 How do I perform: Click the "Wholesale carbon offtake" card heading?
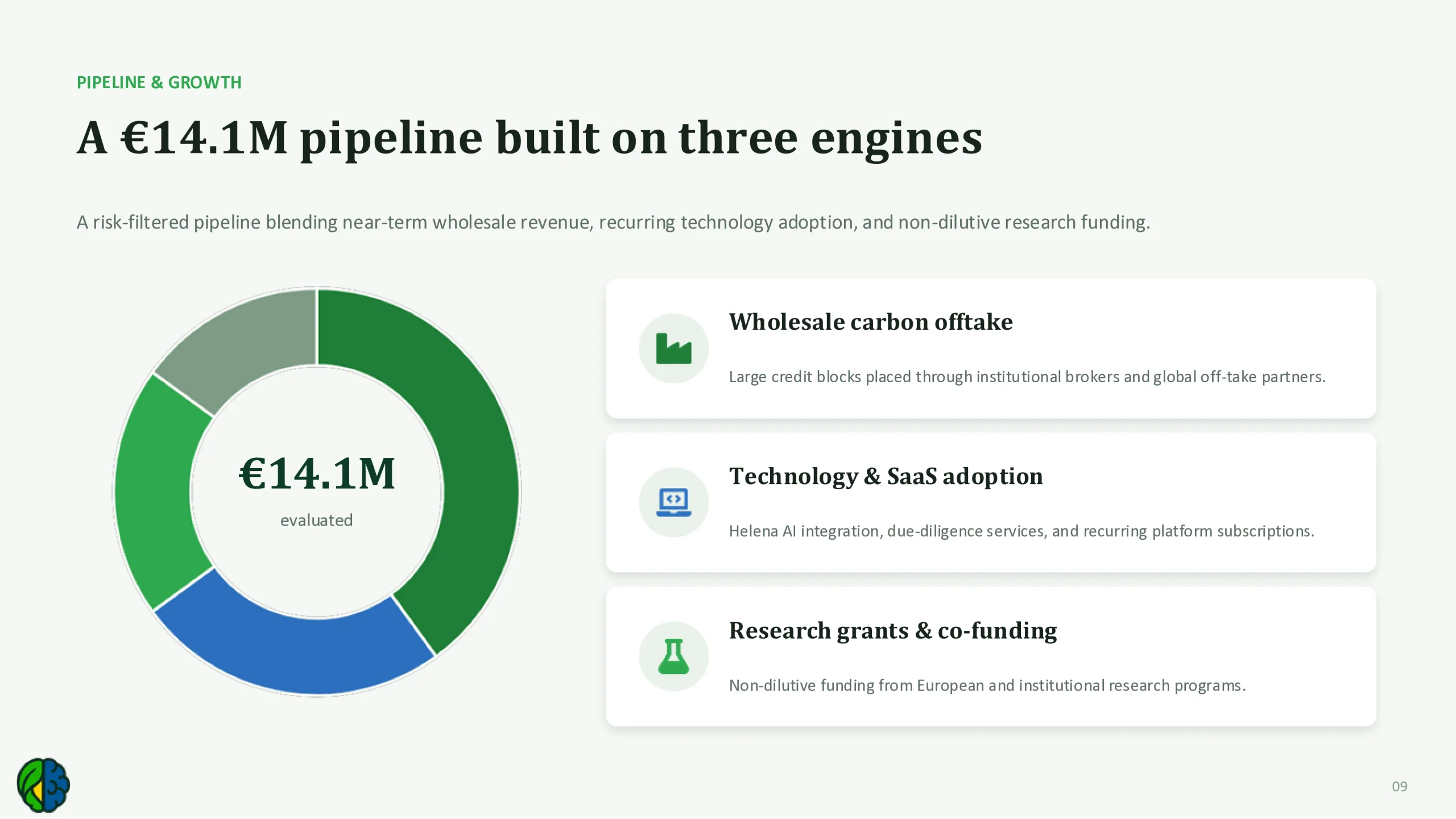(871, 322)
